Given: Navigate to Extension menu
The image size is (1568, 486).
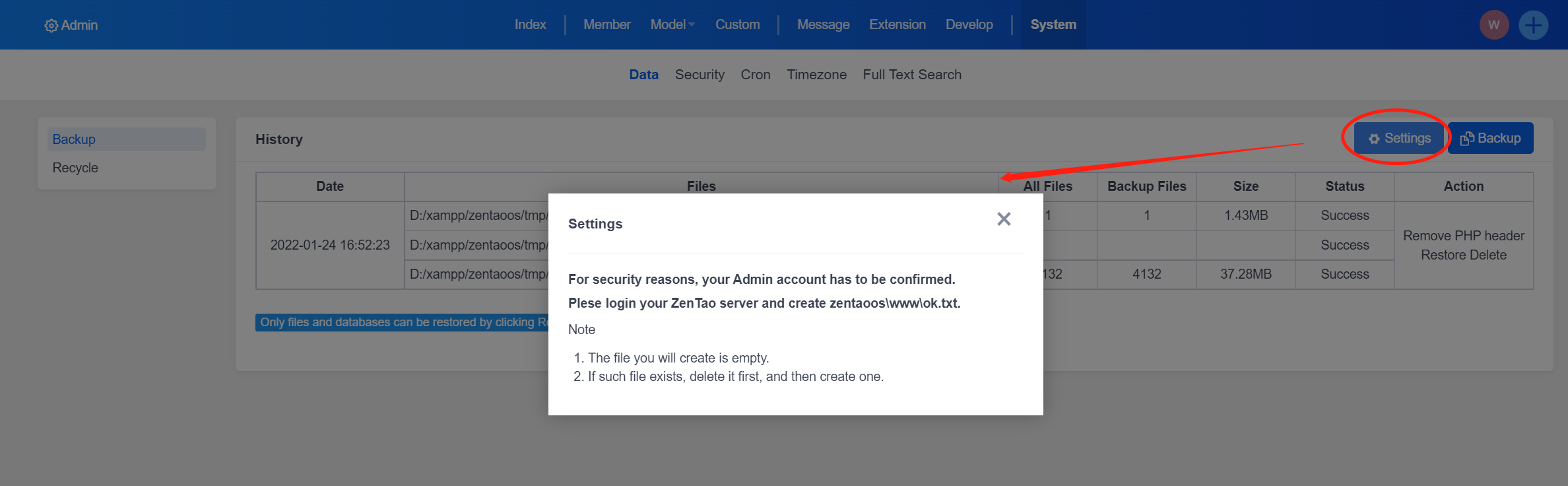Looking at the screenshot, I should click(x=897, y=24).
